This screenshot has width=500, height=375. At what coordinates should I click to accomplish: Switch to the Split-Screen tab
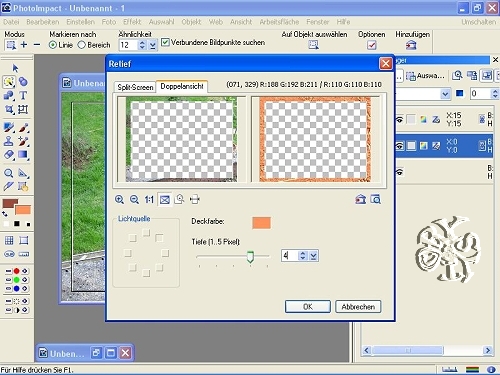(135, 87)
